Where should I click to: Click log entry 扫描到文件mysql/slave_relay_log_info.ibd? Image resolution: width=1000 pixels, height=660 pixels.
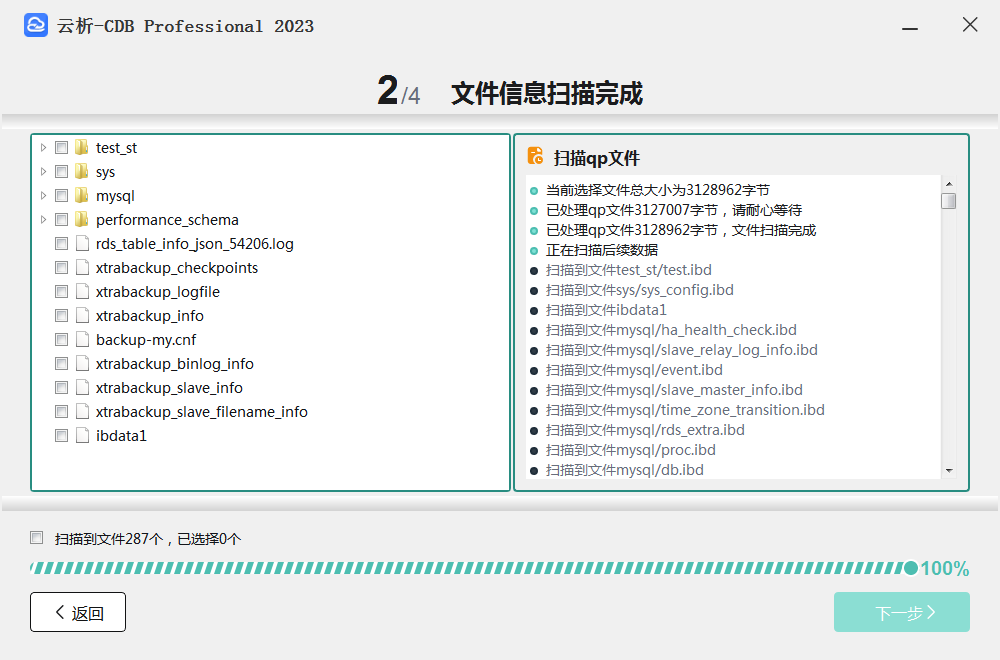point(682,350)
